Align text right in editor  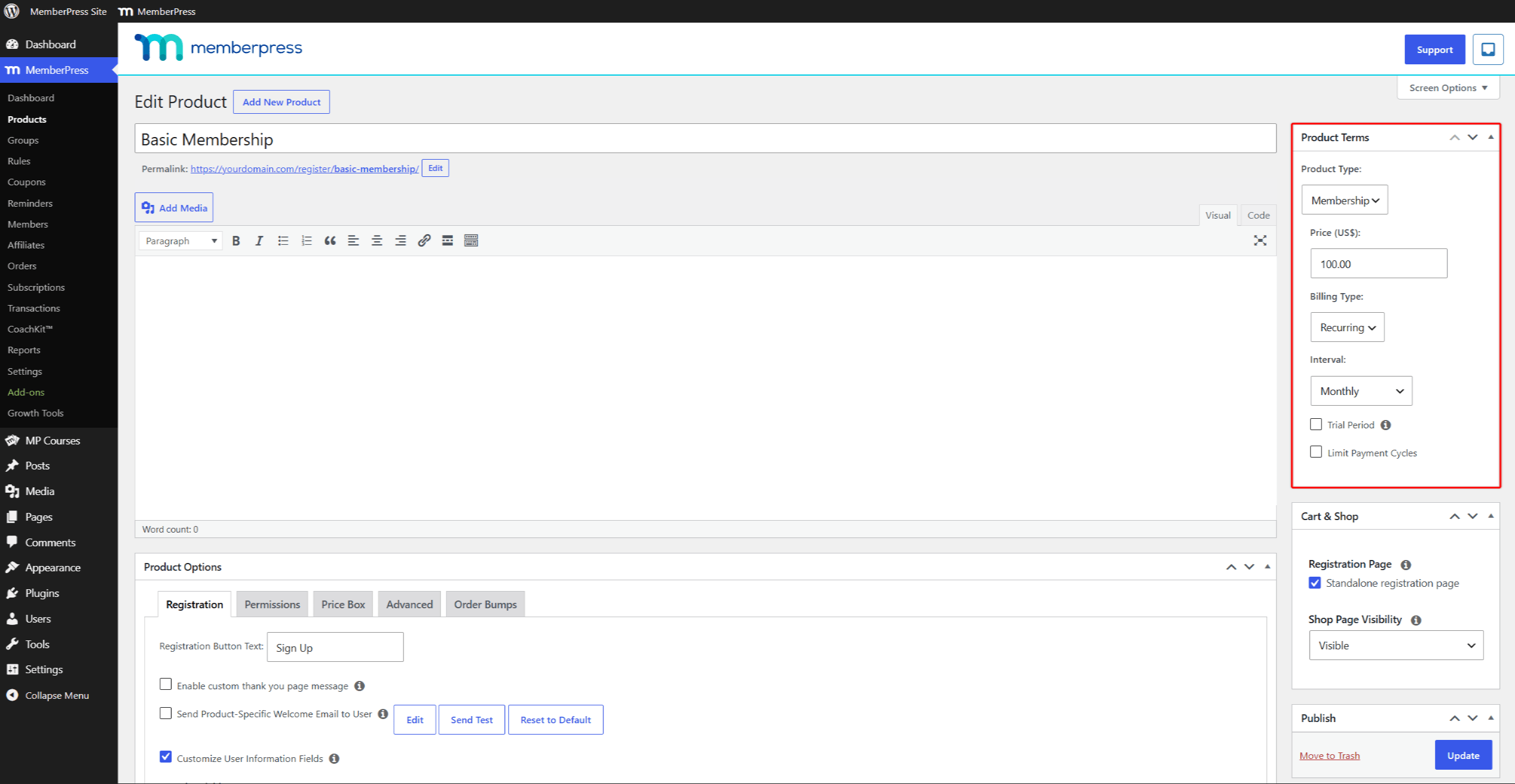pyautogui.click(x=400, y=241)
